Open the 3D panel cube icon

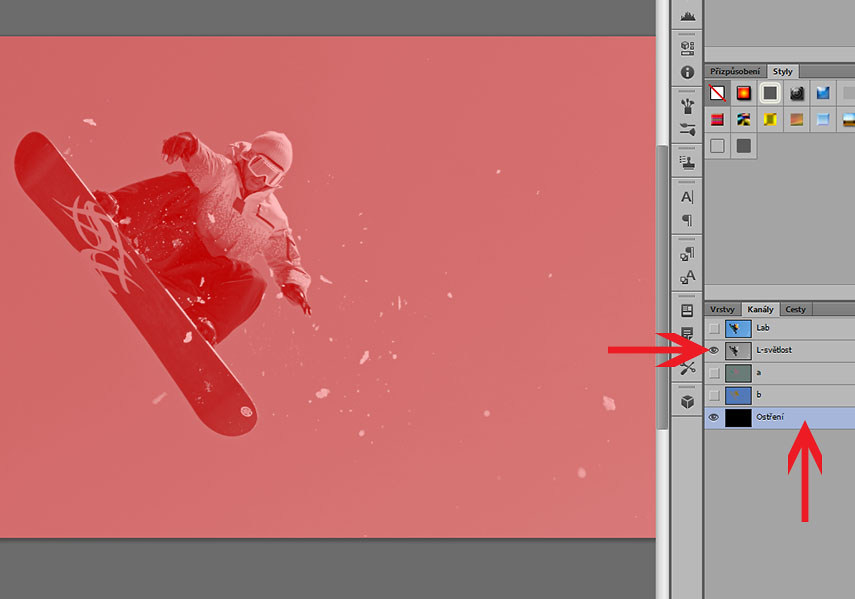pos(687,402)
